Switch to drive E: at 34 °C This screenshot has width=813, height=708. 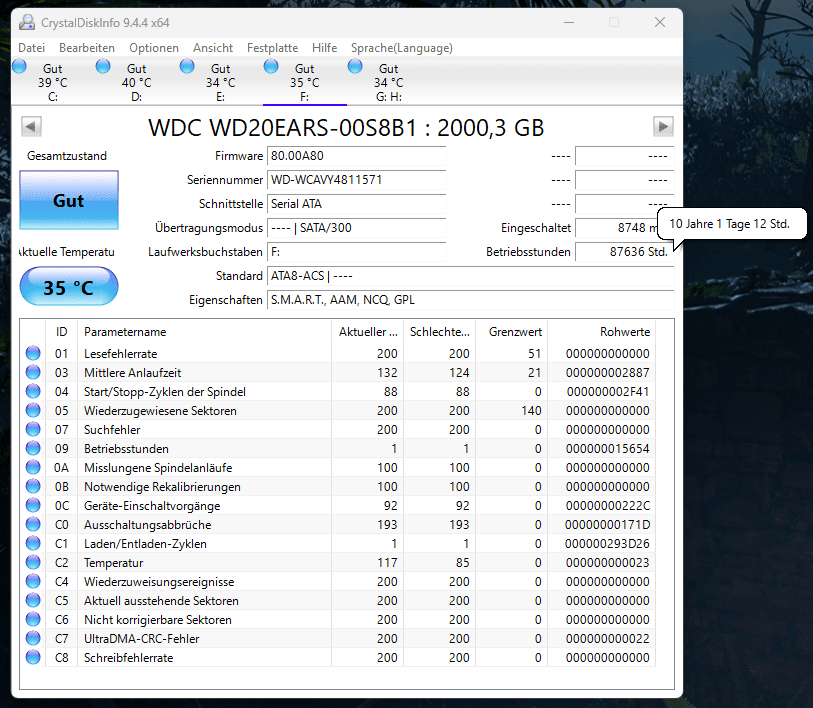pyautogui.click(x=221, y=82)
